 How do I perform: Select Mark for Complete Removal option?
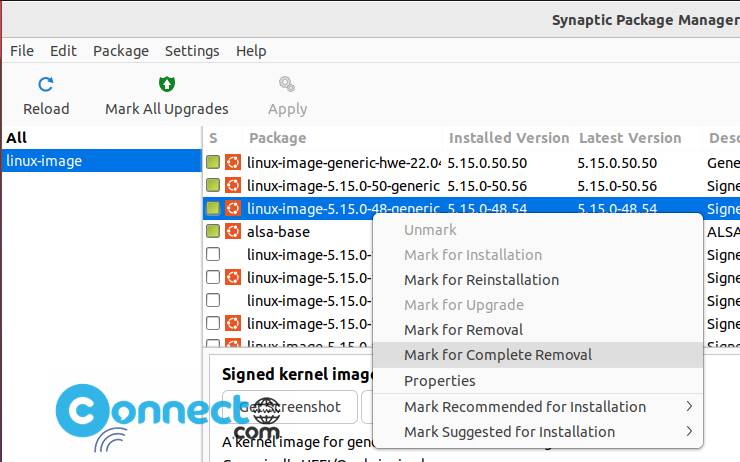click(538, 355)
